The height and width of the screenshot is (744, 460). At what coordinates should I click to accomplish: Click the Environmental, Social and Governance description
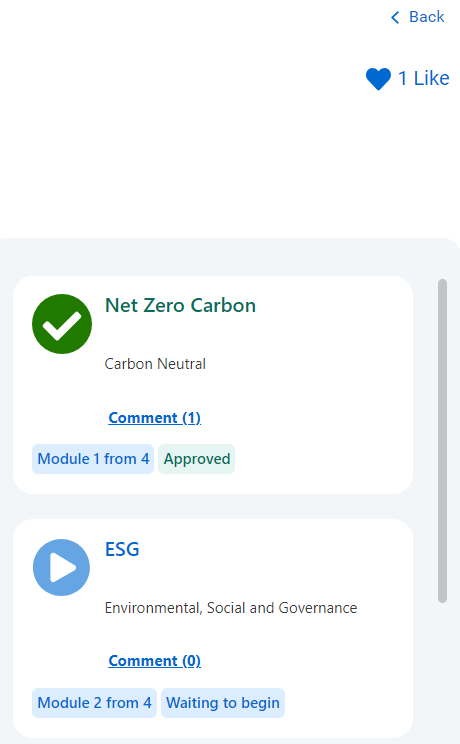[x=231, y=608]
